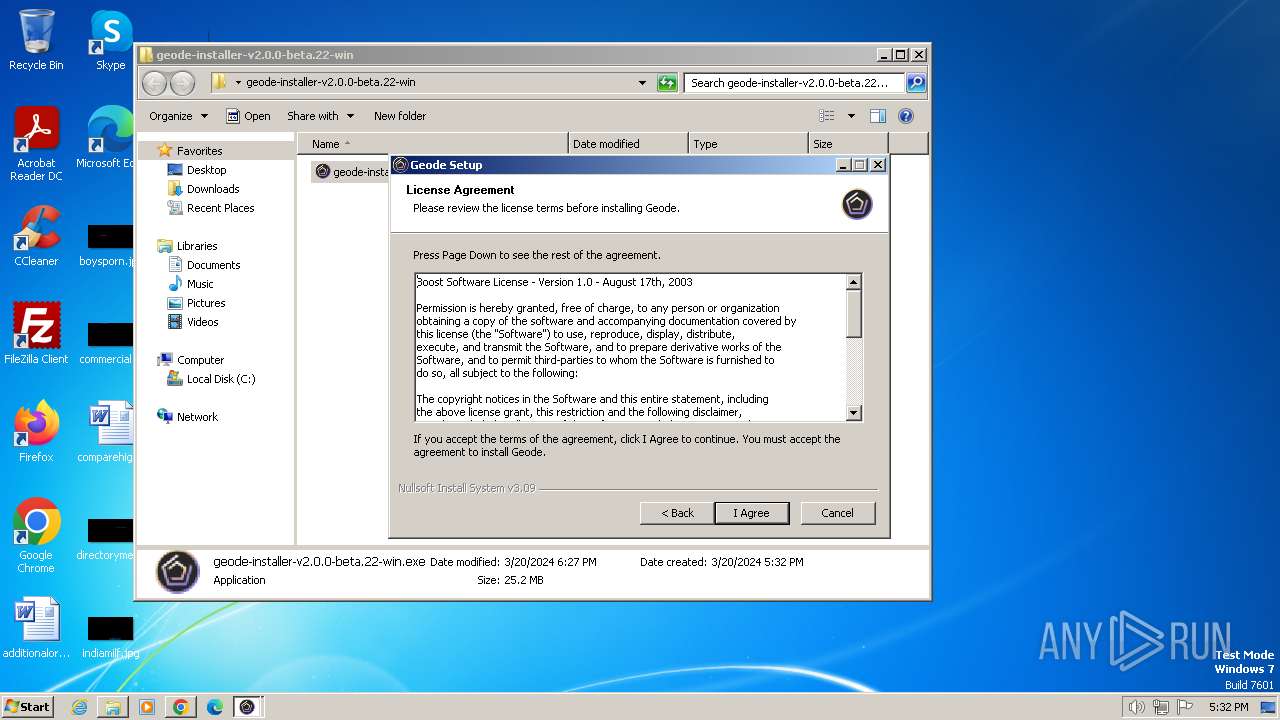Open the Organize menu in Explorer
The image size is (1280, 720).
tap(178, 116)
